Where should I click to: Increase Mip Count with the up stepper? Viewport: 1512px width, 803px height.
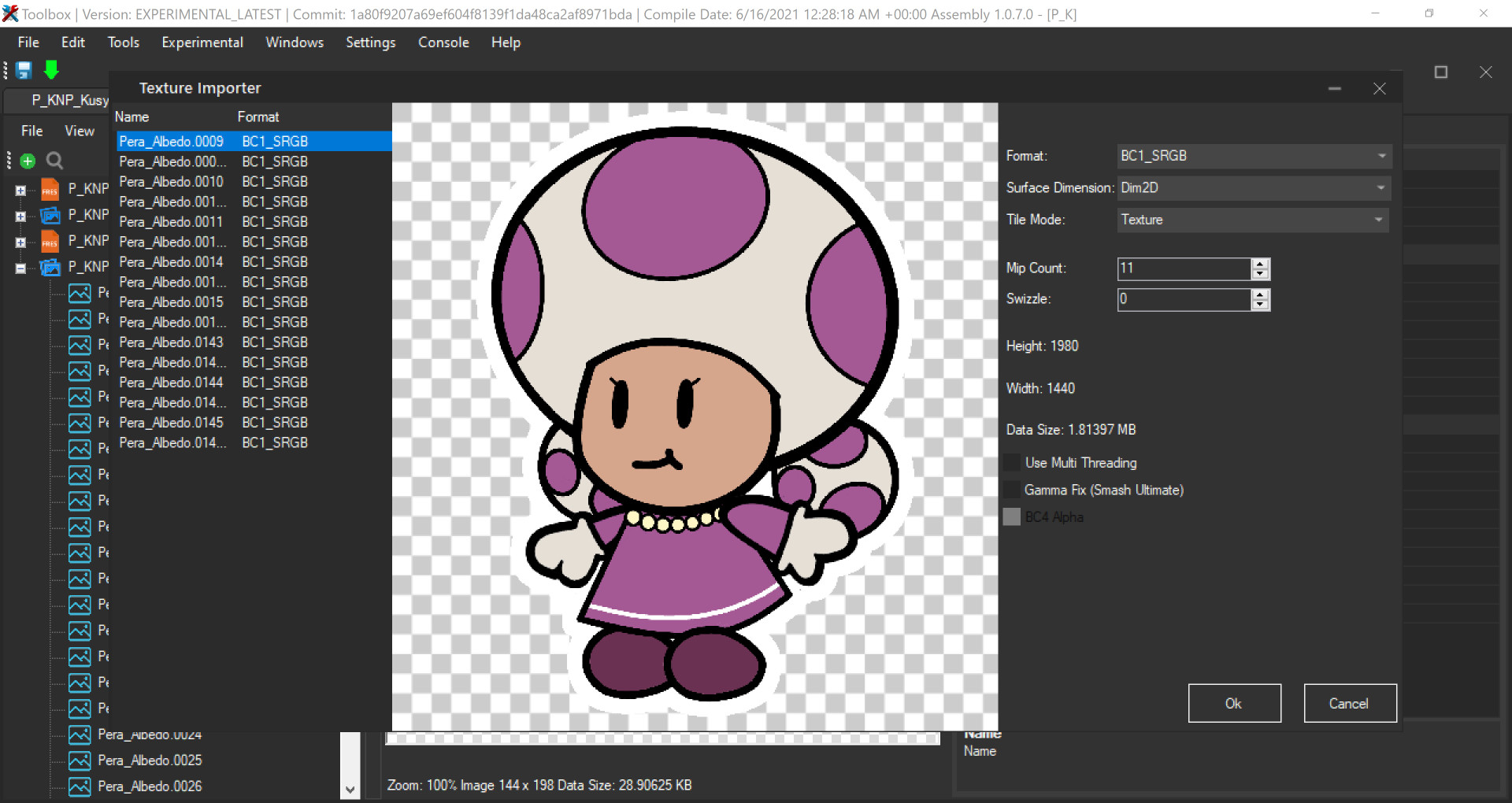[1261, 265]
